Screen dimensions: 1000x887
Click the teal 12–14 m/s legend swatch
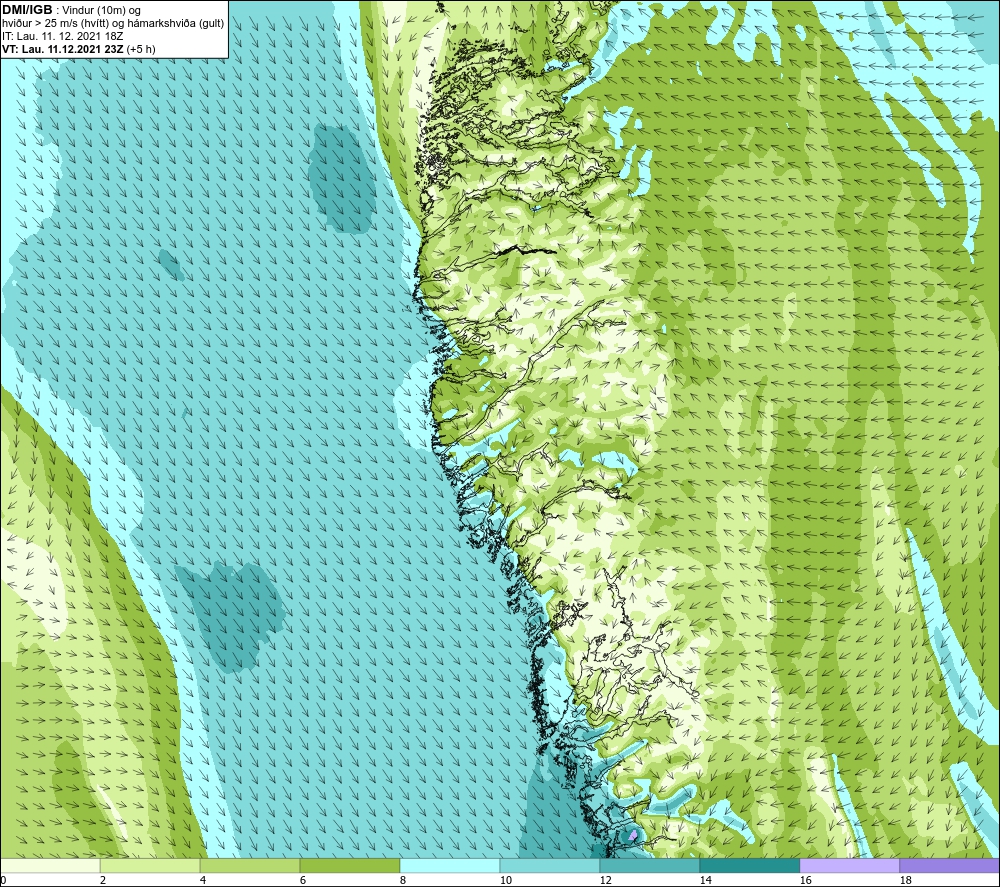[650, 866]
